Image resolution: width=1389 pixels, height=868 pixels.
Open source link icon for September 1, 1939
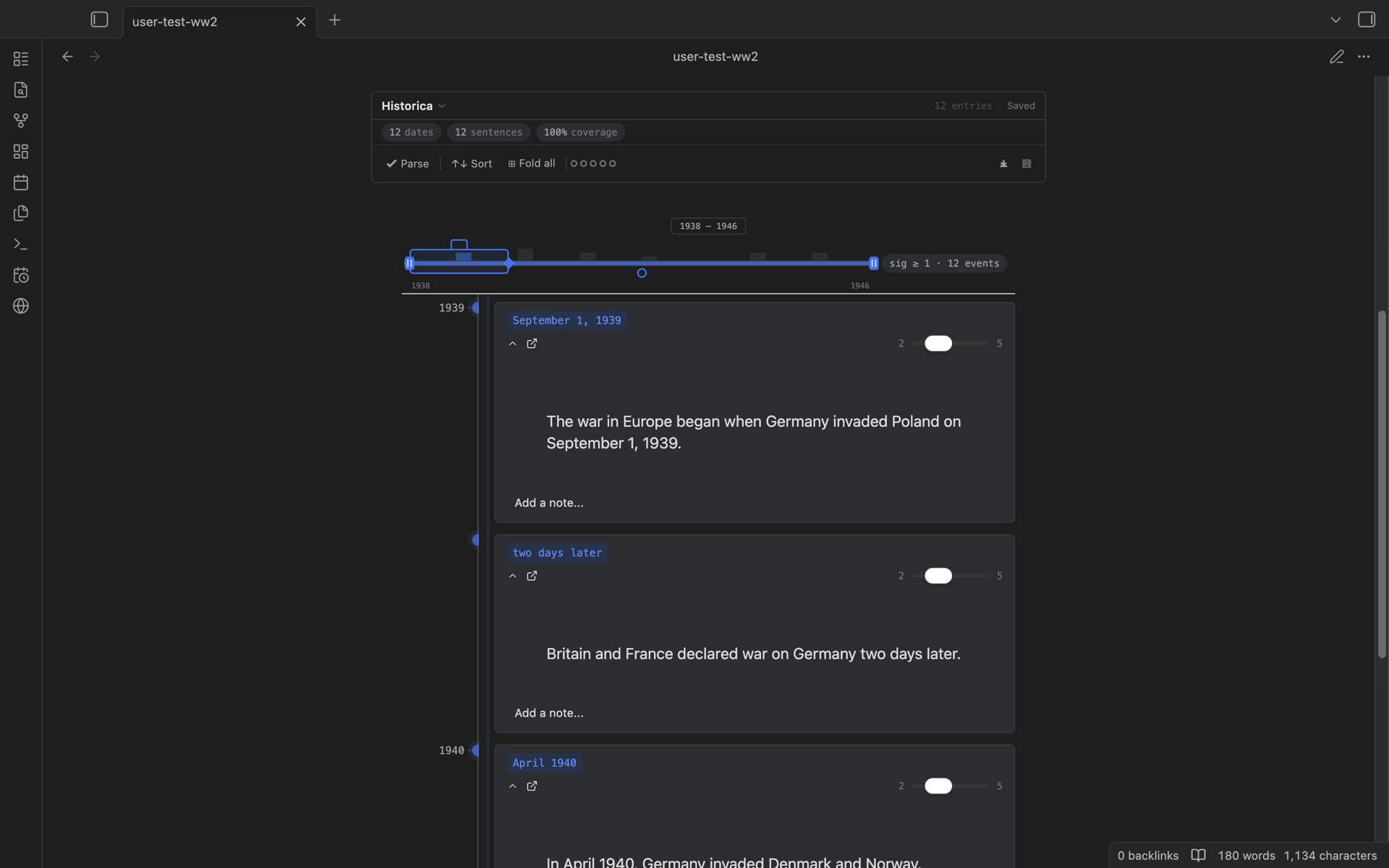coord(532,344)
